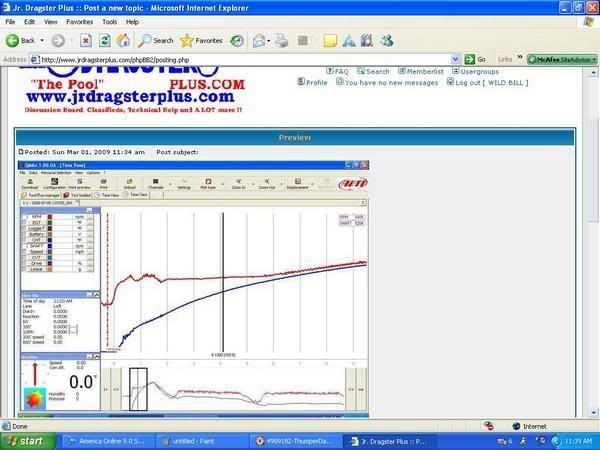The height and width of the screenshot is (450, 600).
Task: Click the RPM channel red color swatch
Action: [49, 217]
